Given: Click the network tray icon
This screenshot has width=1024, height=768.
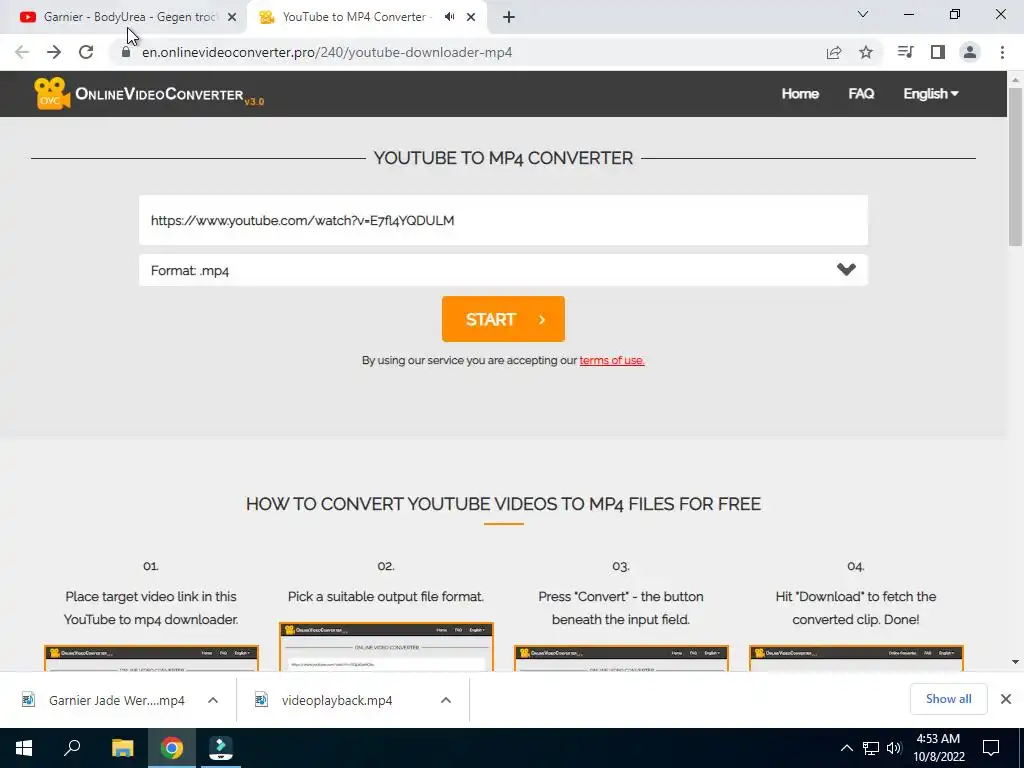Looking at the screenshot, I should (x=871, y=748).
